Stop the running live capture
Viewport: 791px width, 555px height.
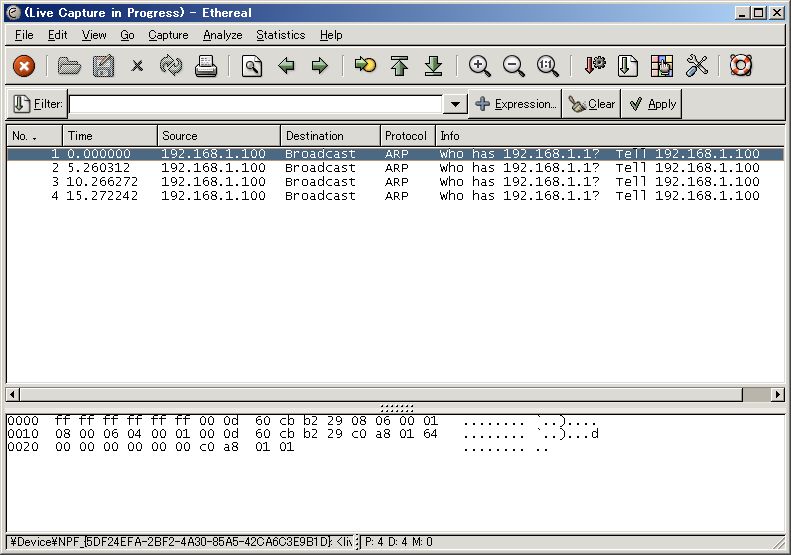[x=24, y=66]
